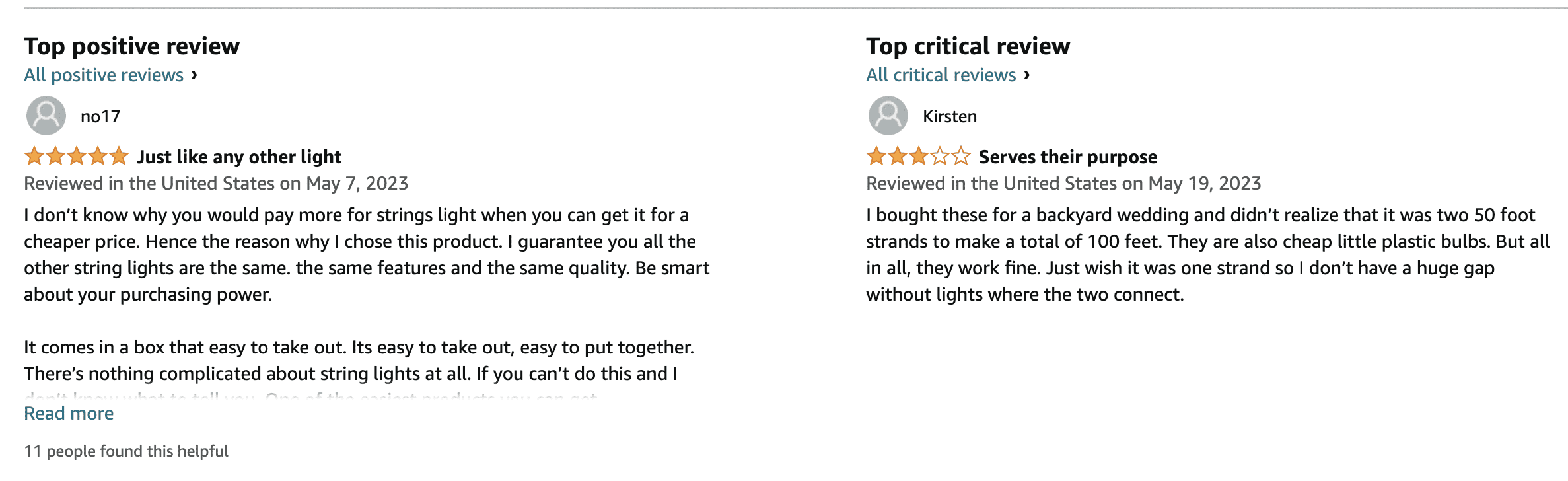The width and height of the screenshot is (1568, 481).
Task: Click Kirsten's profile avatar icon
Action: (x=888, y=116)
